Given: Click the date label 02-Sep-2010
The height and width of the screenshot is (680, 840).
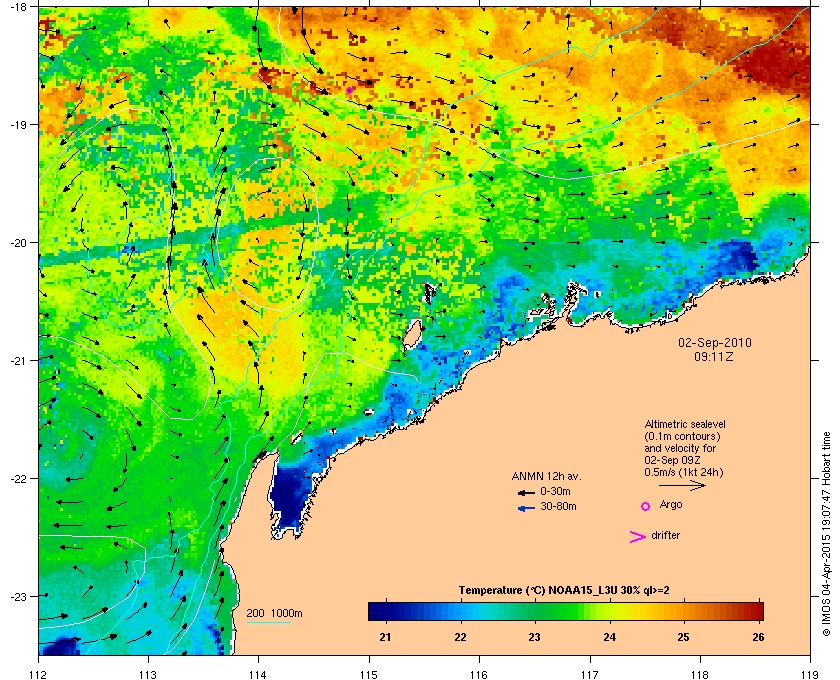Looking at the screenshot, I should click(715, 342).
